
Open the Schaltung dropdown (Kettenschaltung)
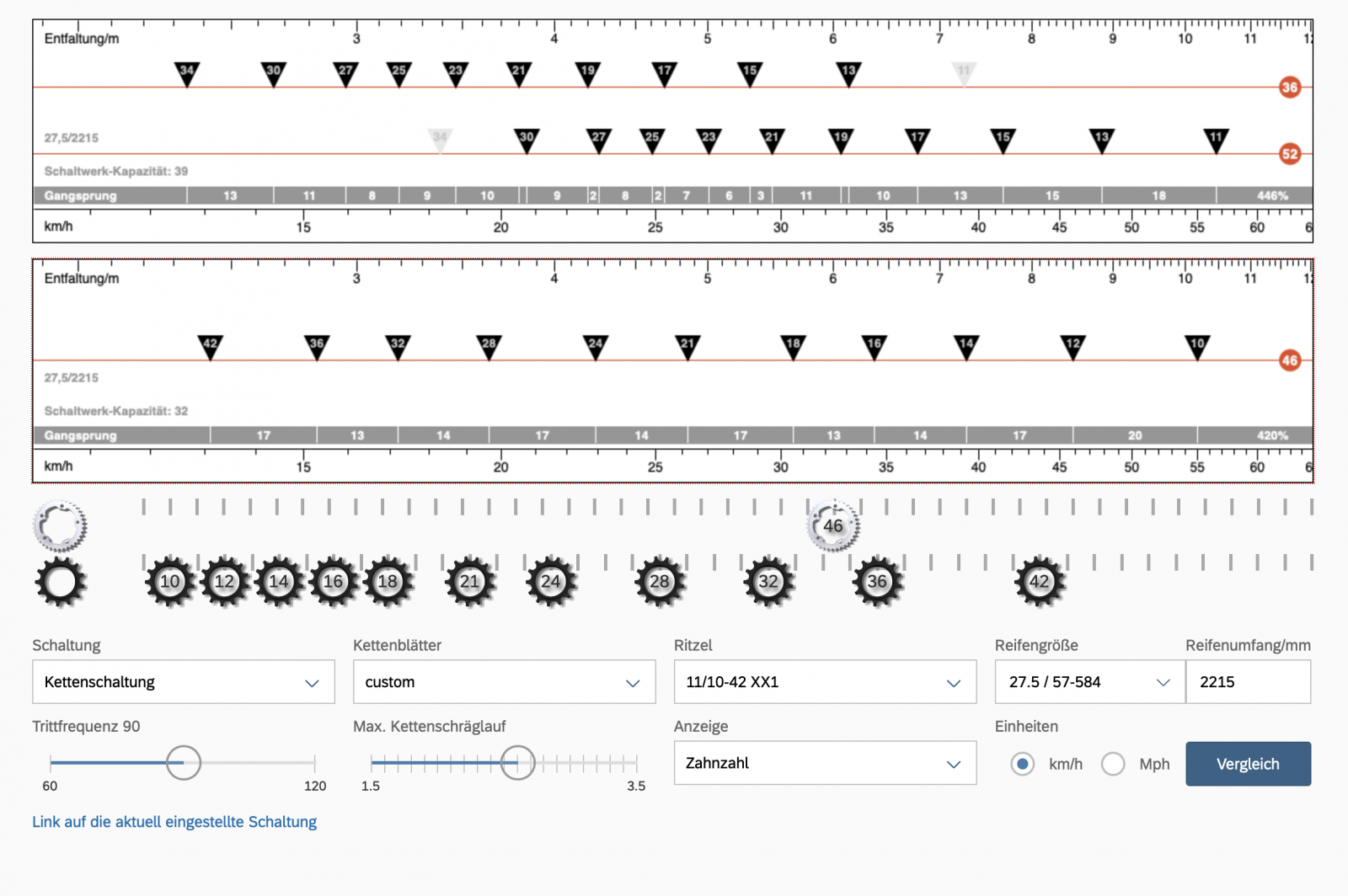[x=183, y=681]
